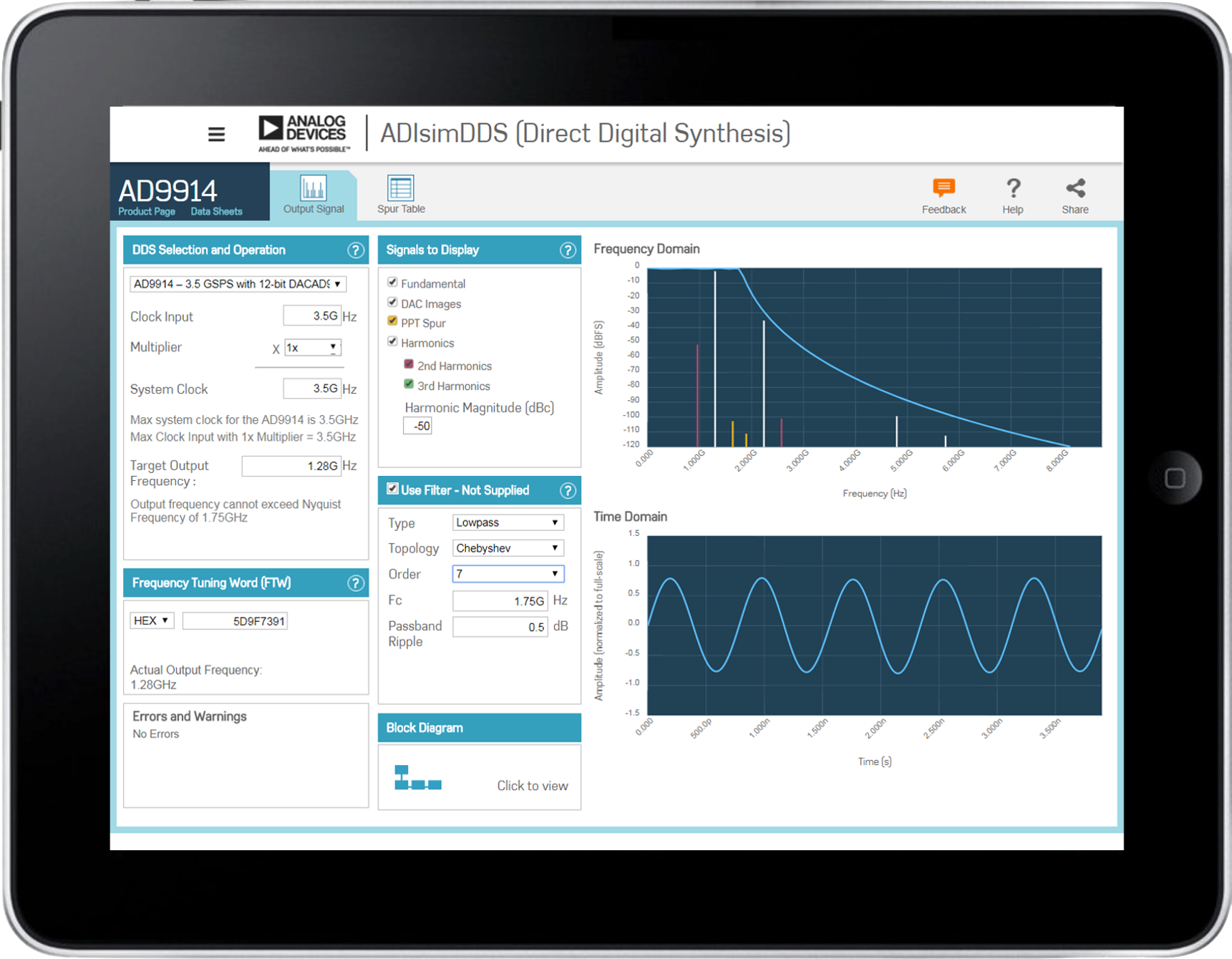Open help for DDS Selection and Operation

pyautogui.click(x=356, y=250)
